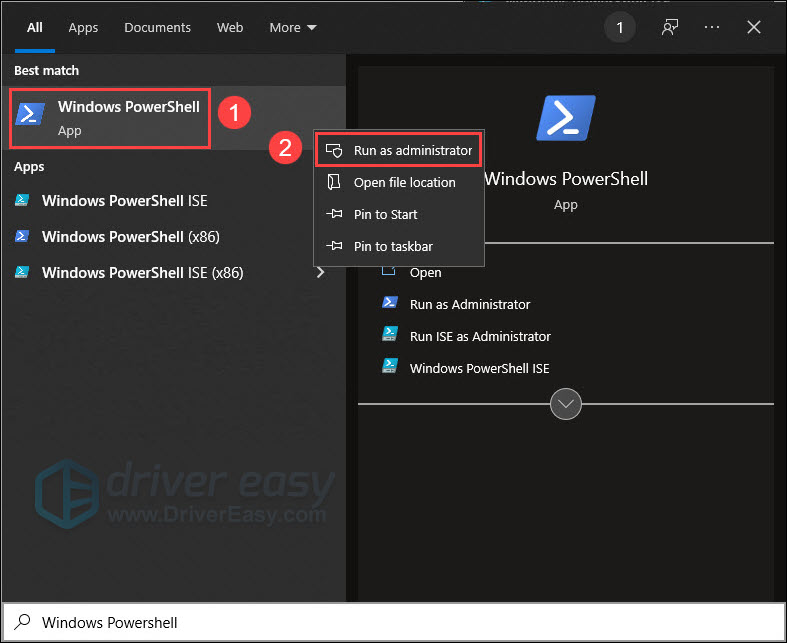Click the large PowerShell logo in preview pane
The image size is (787, 643).
click(566, 118)
